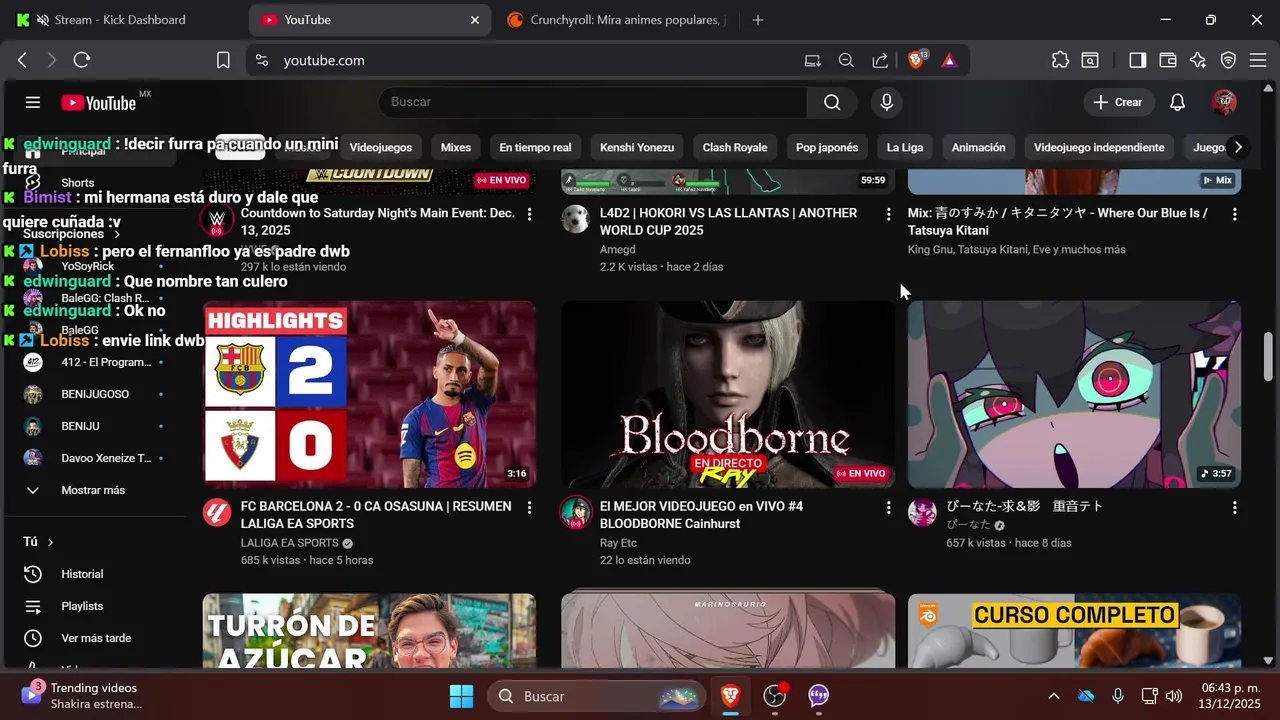Switch to the Stream - Kick Dashboard tab

(118, 20)
